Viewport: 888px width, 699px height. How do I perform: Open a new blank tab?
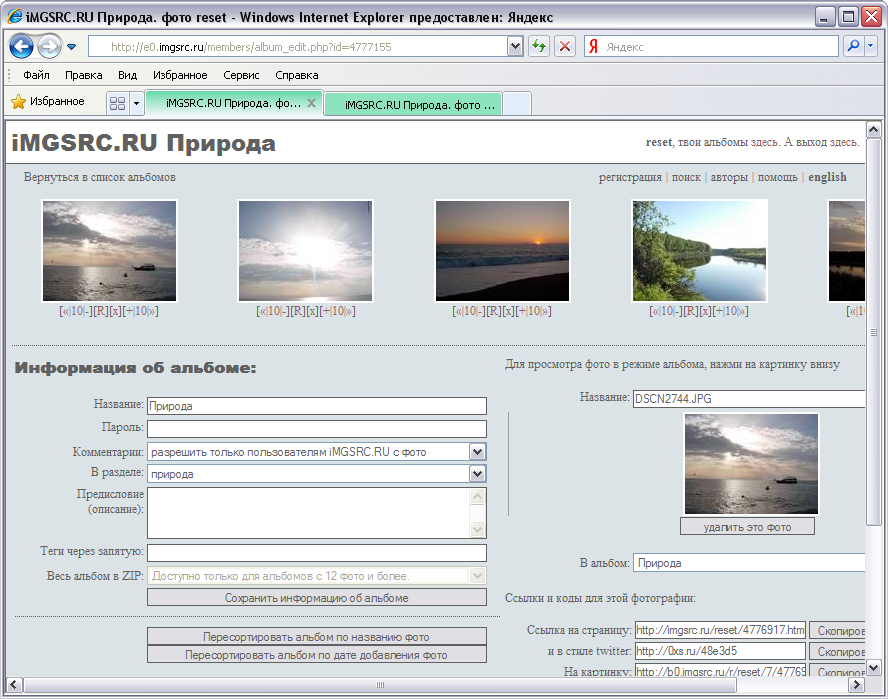pos(515,102)
